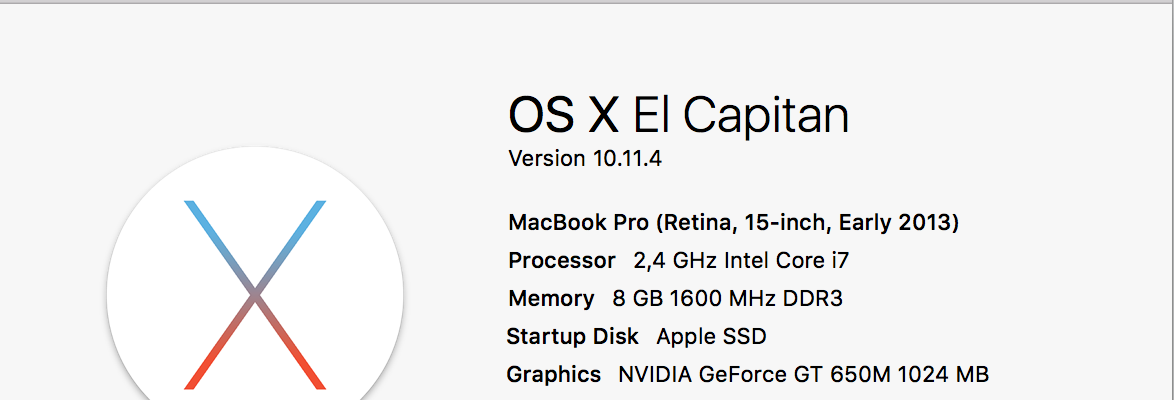
Task: Click the MacBook Pro model name line
Action: pyautogui.click(x=734, y=222)
